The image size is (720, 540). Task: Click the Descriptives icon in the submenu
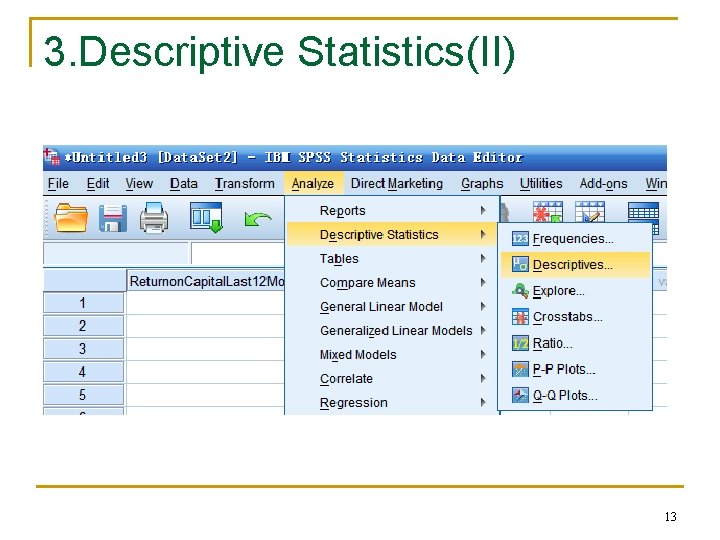[520, 264]
